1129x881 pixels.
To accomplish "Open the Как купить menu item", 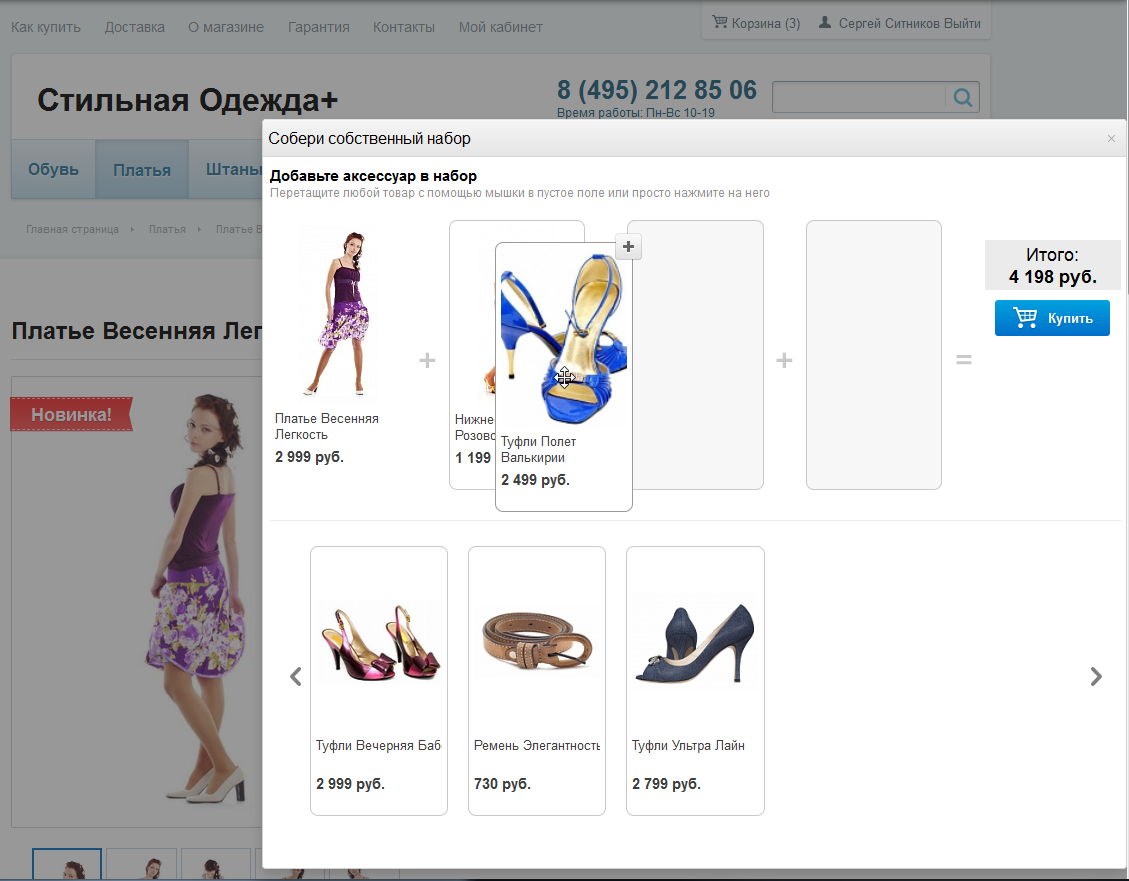I will (46, 27).
